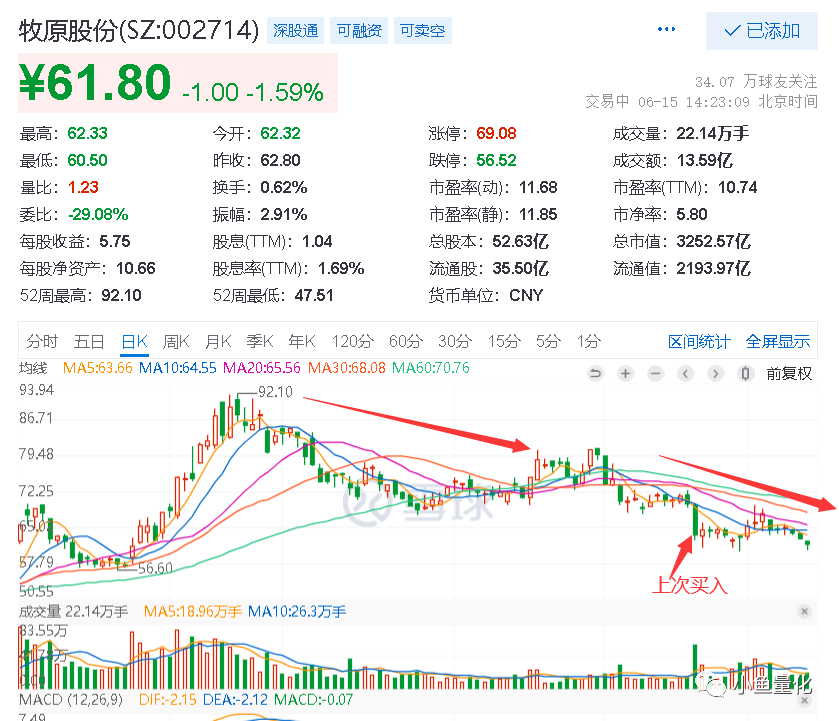Select the 周K weekly chart tab

pos(176,341)
